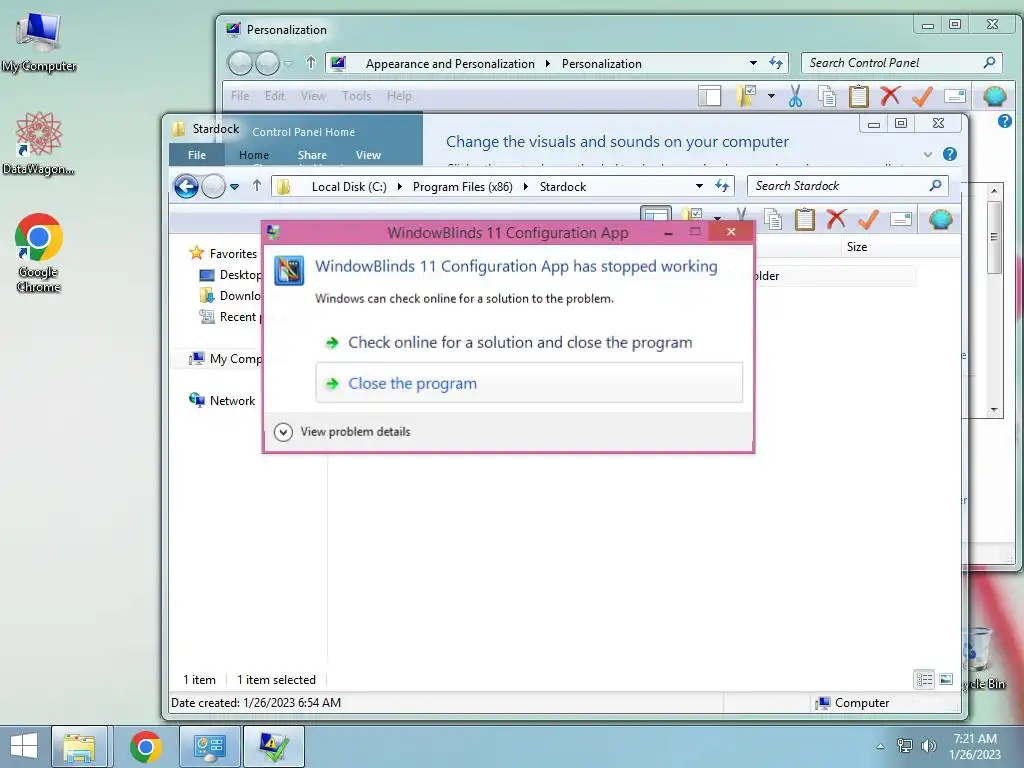Image resolution: width=1024 pixels, height=768 pixels.
Task: Click up arrow in Stardock address bar
Action: 257,186
